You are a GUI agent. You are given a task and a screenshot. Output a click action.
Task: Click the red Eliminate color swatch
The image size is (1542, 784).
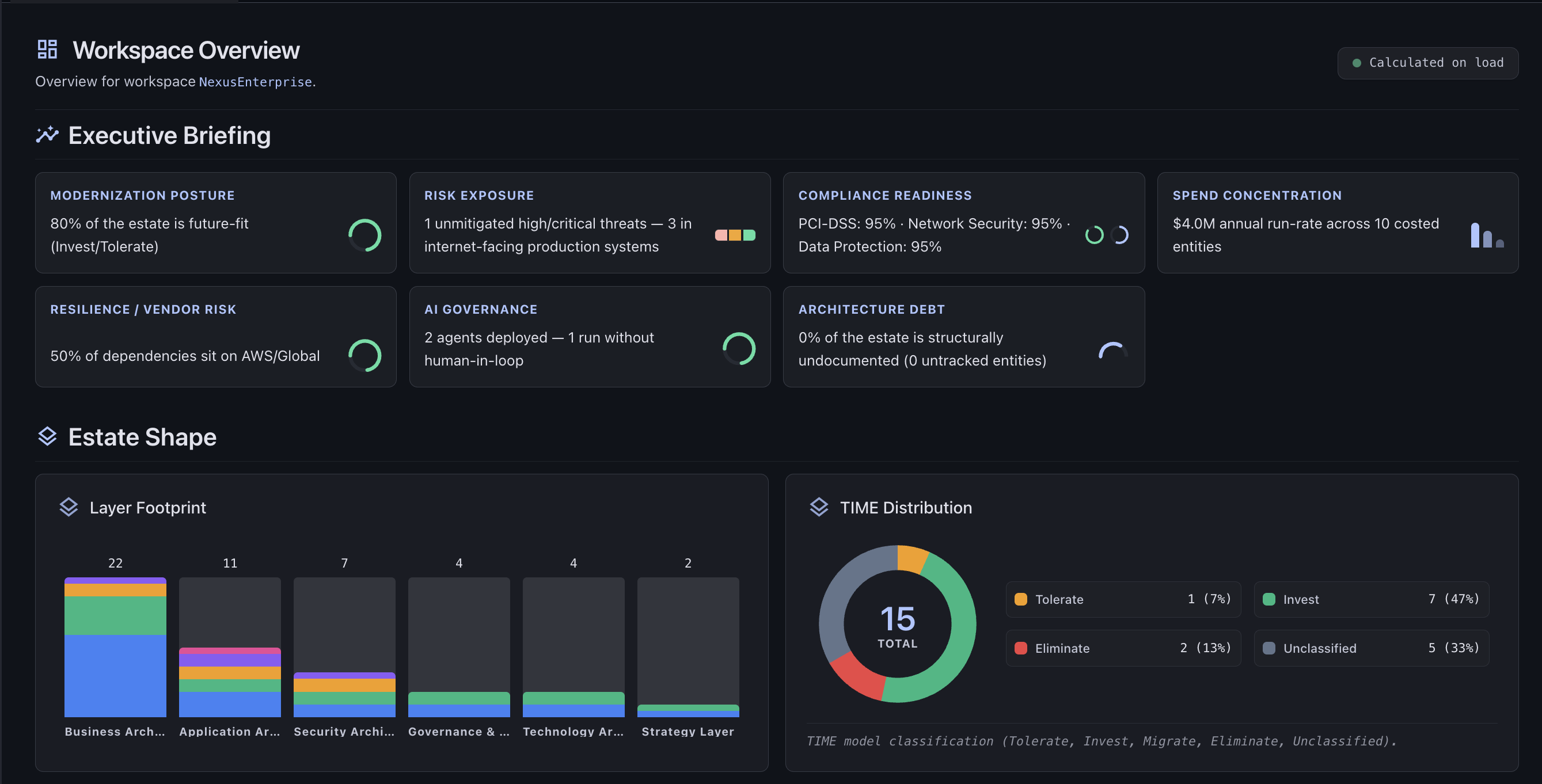pyautogui.click(x=1021, y=648)
